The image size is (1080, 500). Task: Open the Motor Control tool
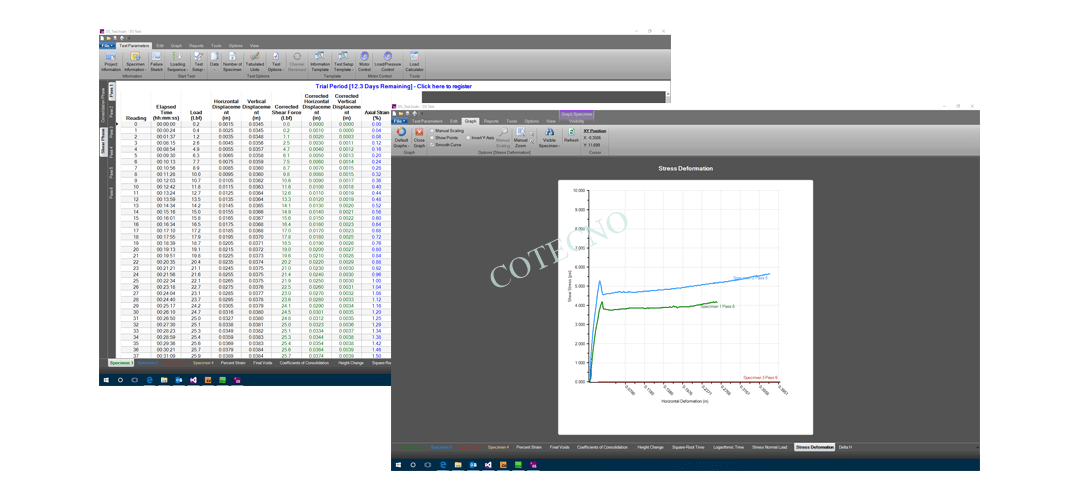365,62
